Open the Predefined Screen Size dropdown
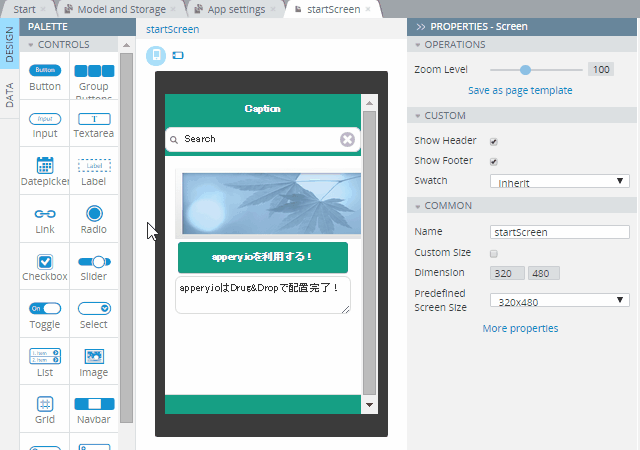640x450 pixels. [x=560, y=300]
